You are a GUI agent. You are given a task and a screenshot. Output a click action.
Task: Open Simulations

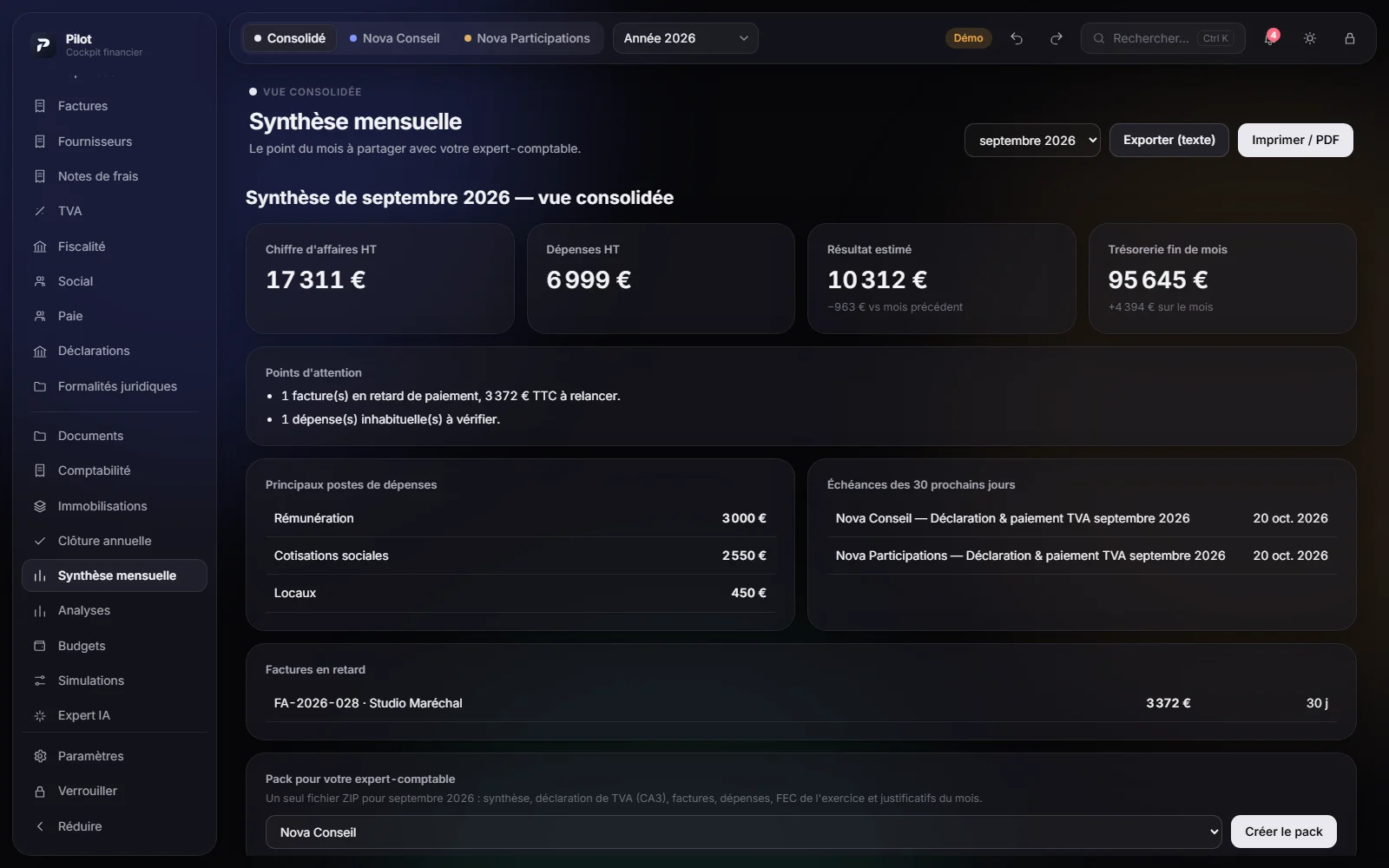tap(114, 681)
